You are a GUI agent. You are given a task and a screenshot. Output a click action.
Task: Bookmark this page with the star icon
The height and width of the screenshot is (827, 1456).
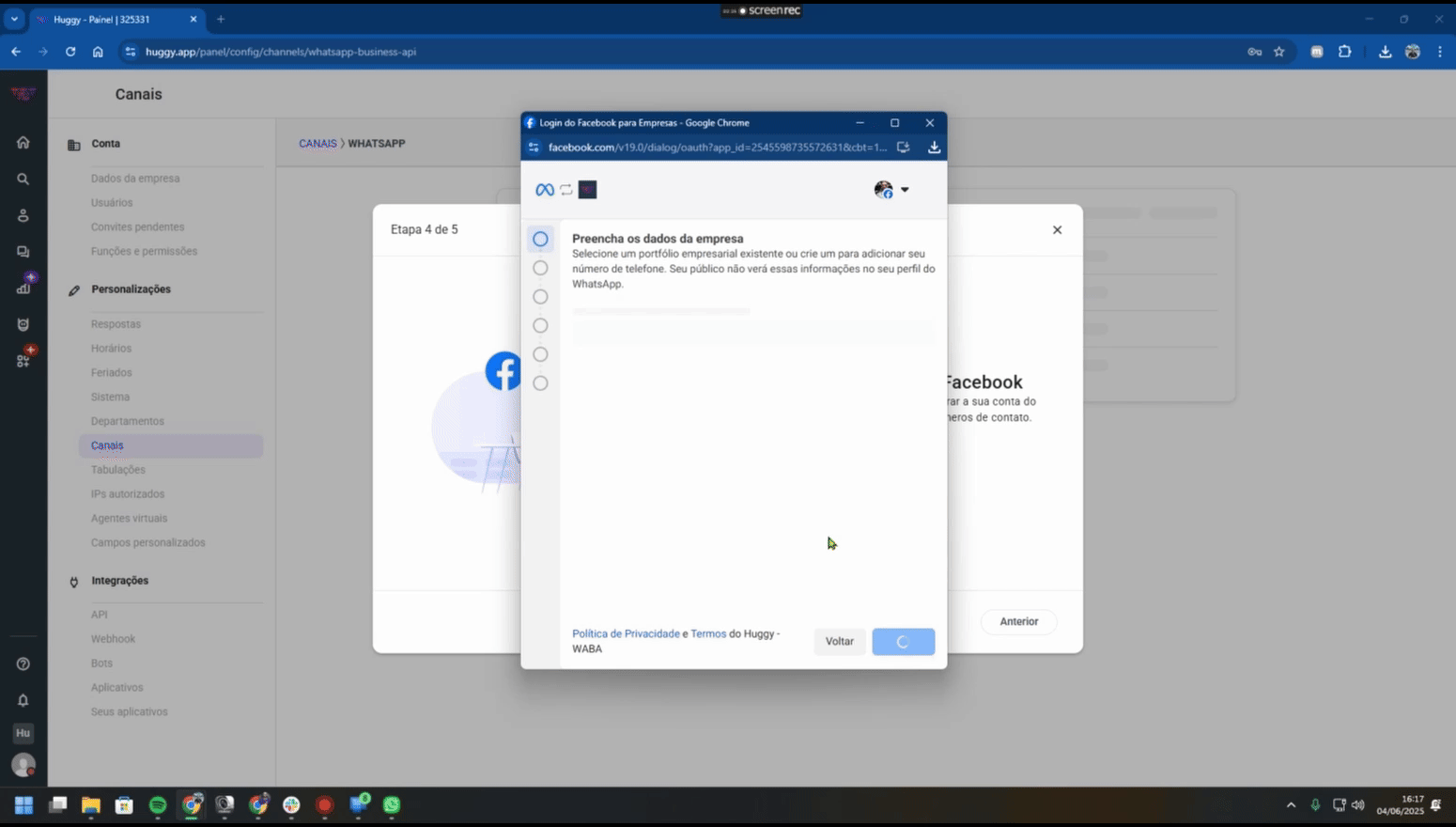pos(1278,52)
